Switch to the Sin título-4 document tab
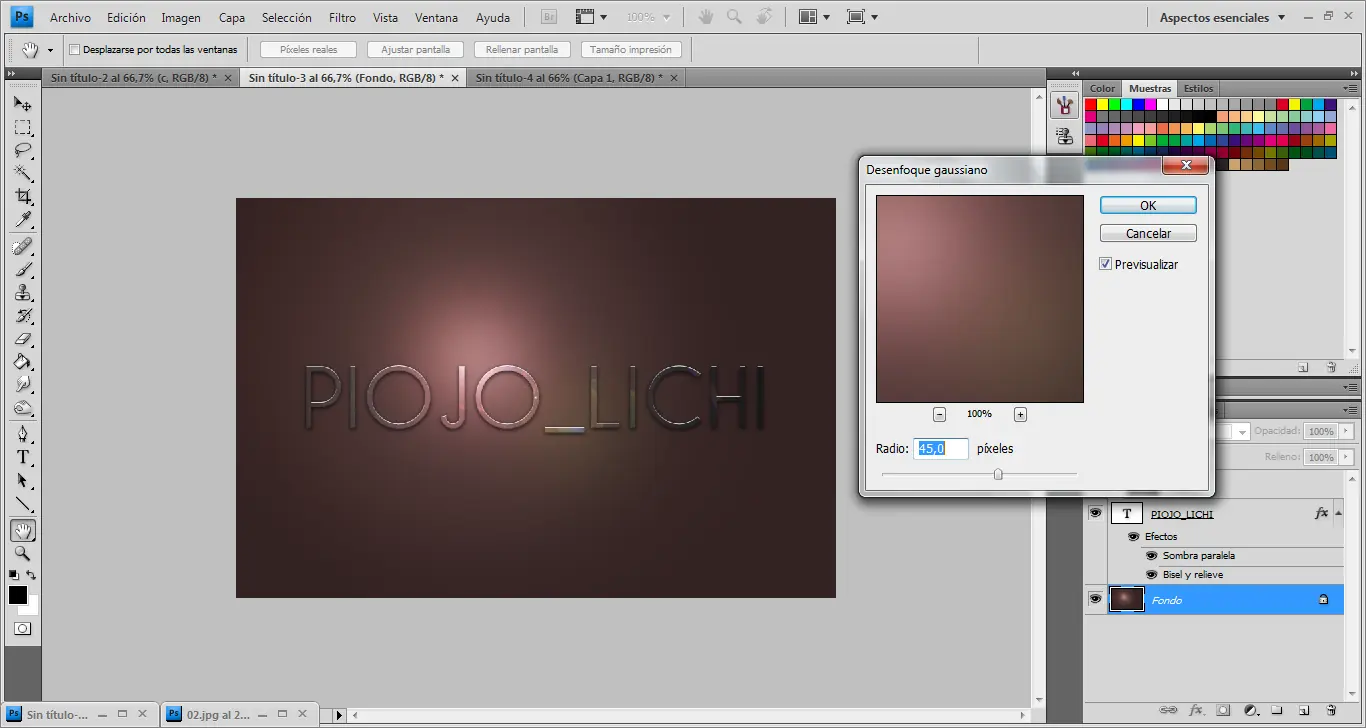The height and width of the screenshot is (728, 1366). coord(566,77)
